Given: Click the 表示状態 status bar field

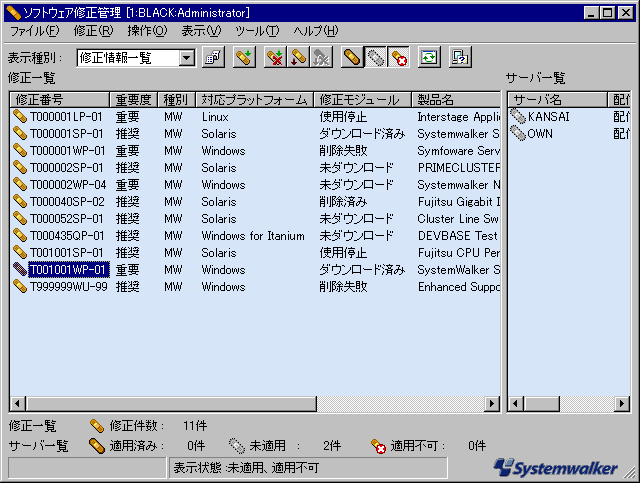Looking at the screenshot, I should tap(308, 468).
